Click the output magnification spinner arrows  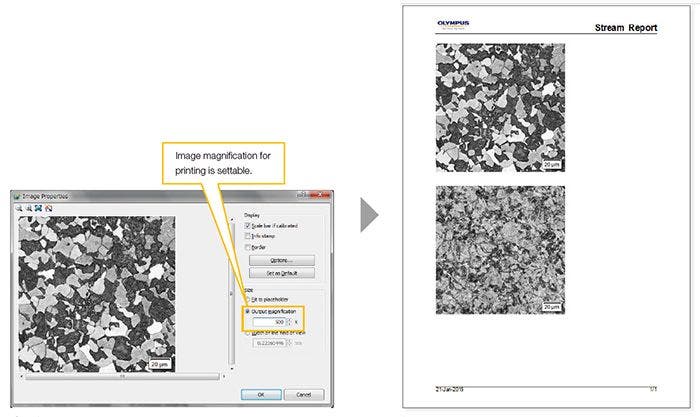[x=289, y=322]
